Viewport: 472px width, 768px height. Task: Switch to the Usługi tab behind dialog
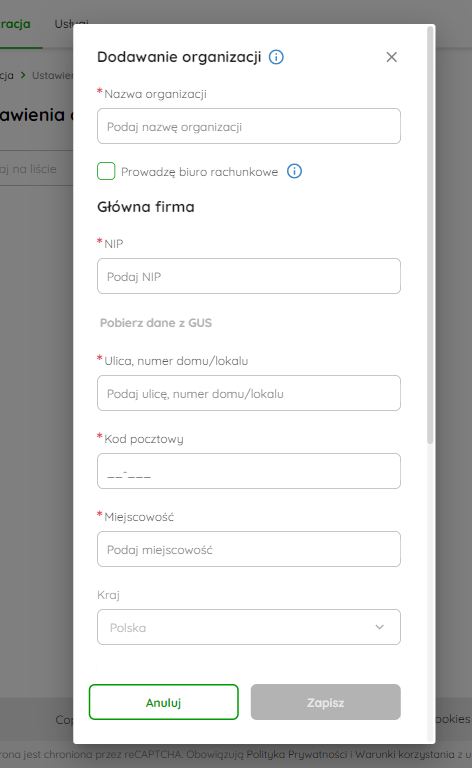[64, 24]
